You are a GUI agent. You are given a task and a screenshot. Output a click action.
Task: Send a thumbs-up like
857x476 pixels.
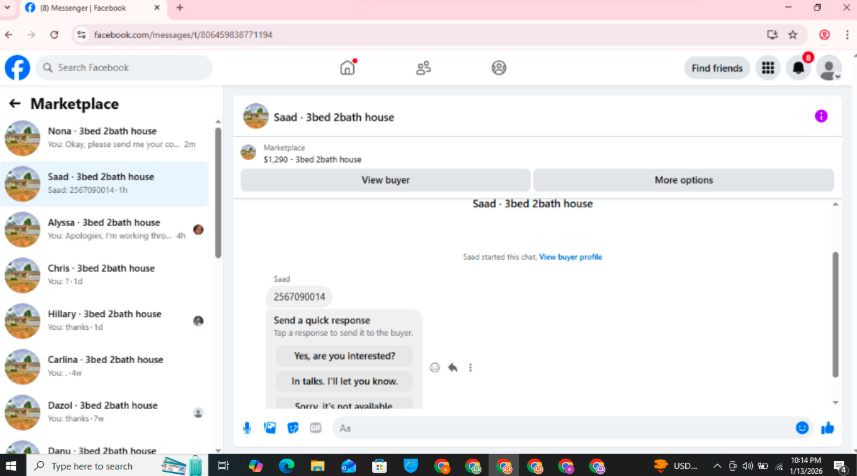point(827,428)
